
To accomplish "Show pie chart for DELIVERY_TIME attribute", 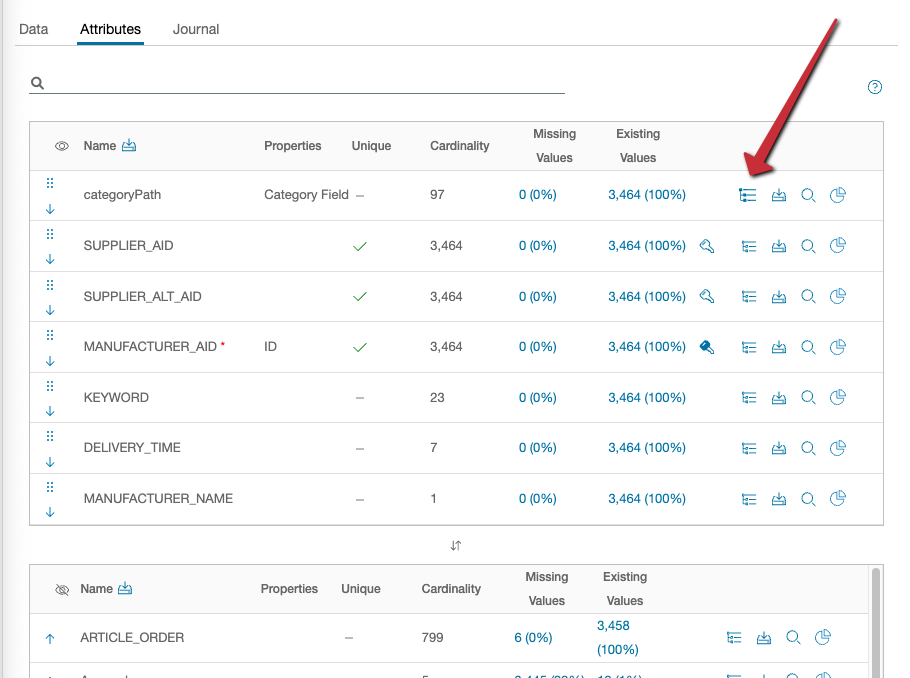I will (x=838, y=447).
